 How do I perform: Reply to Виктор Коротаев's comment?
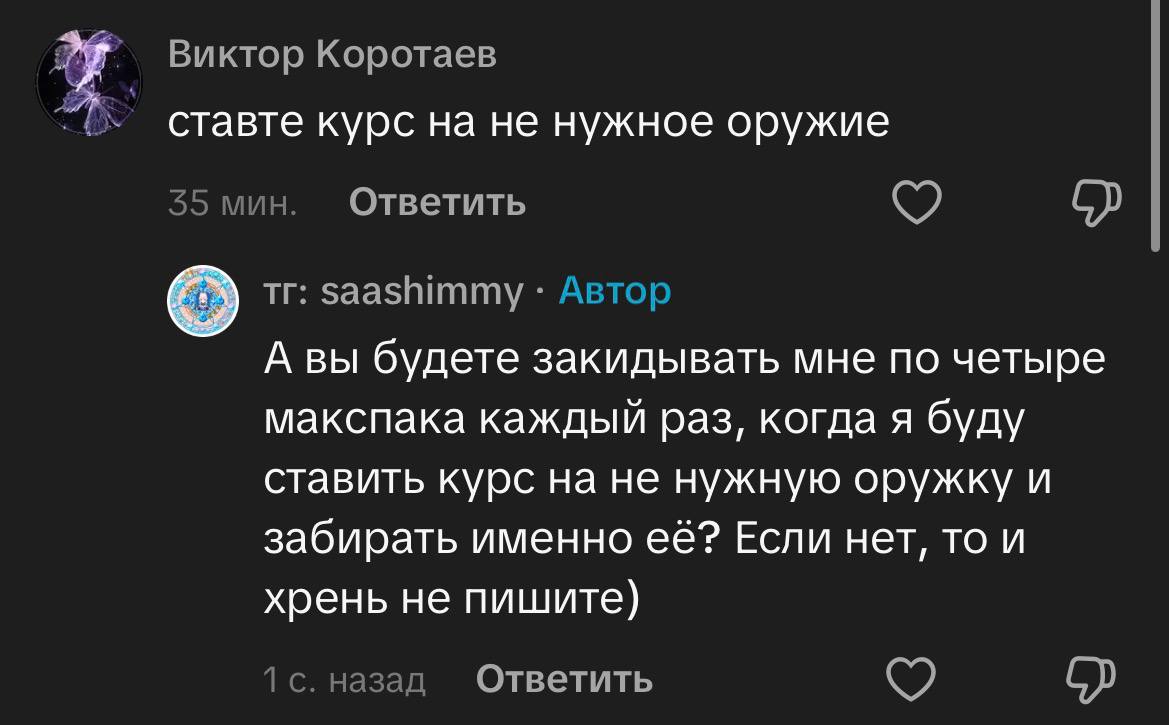[x=438, y=203]
